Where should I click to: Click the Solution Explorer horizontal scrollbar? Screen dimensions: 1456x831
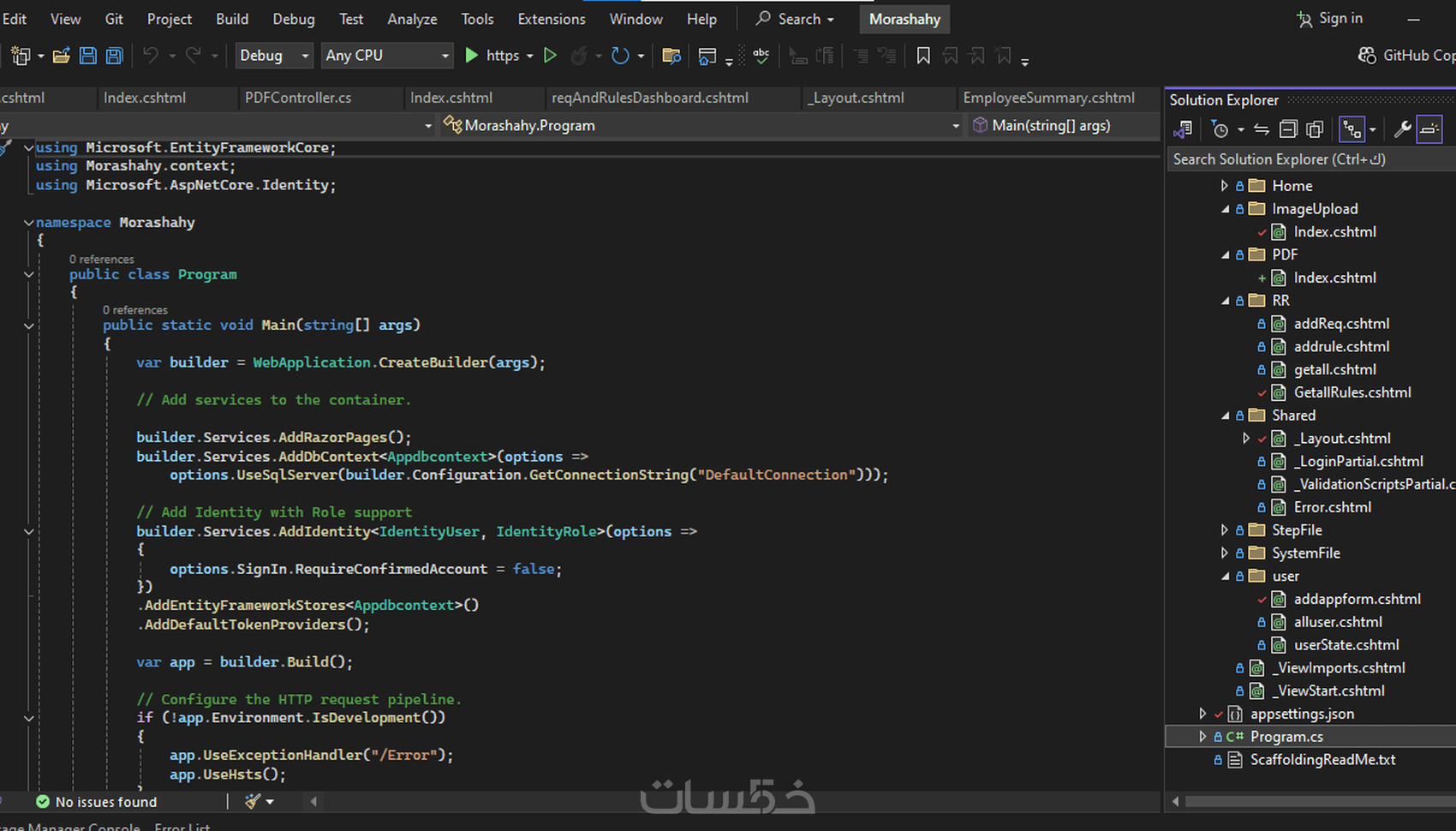tap(1319, 802)
